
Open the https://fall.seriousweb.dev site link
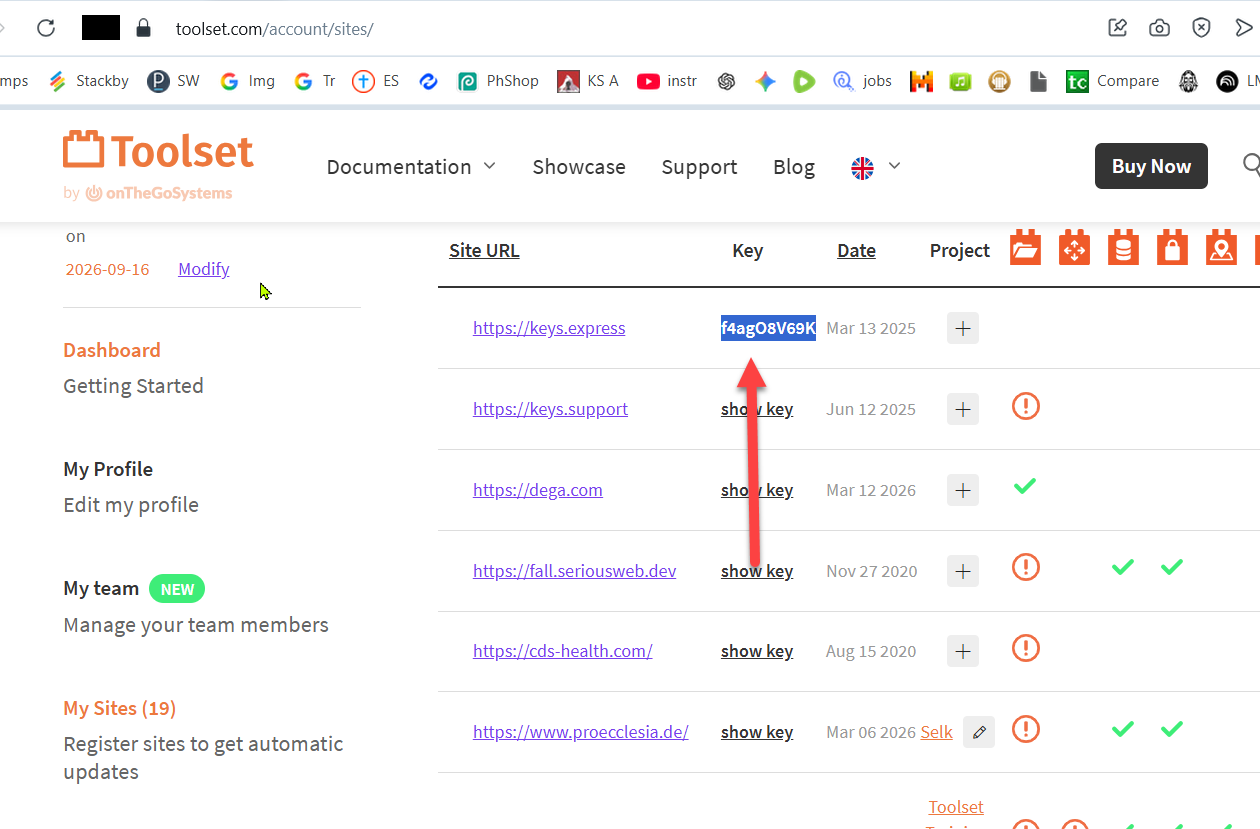574,571
